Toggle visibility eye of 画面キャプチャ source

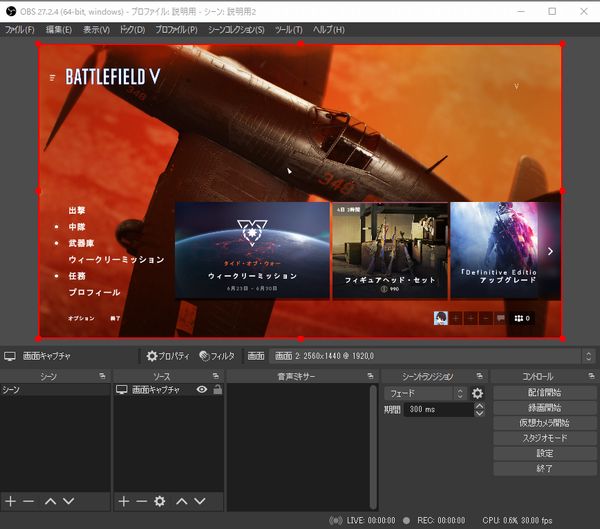coord(202,390)
